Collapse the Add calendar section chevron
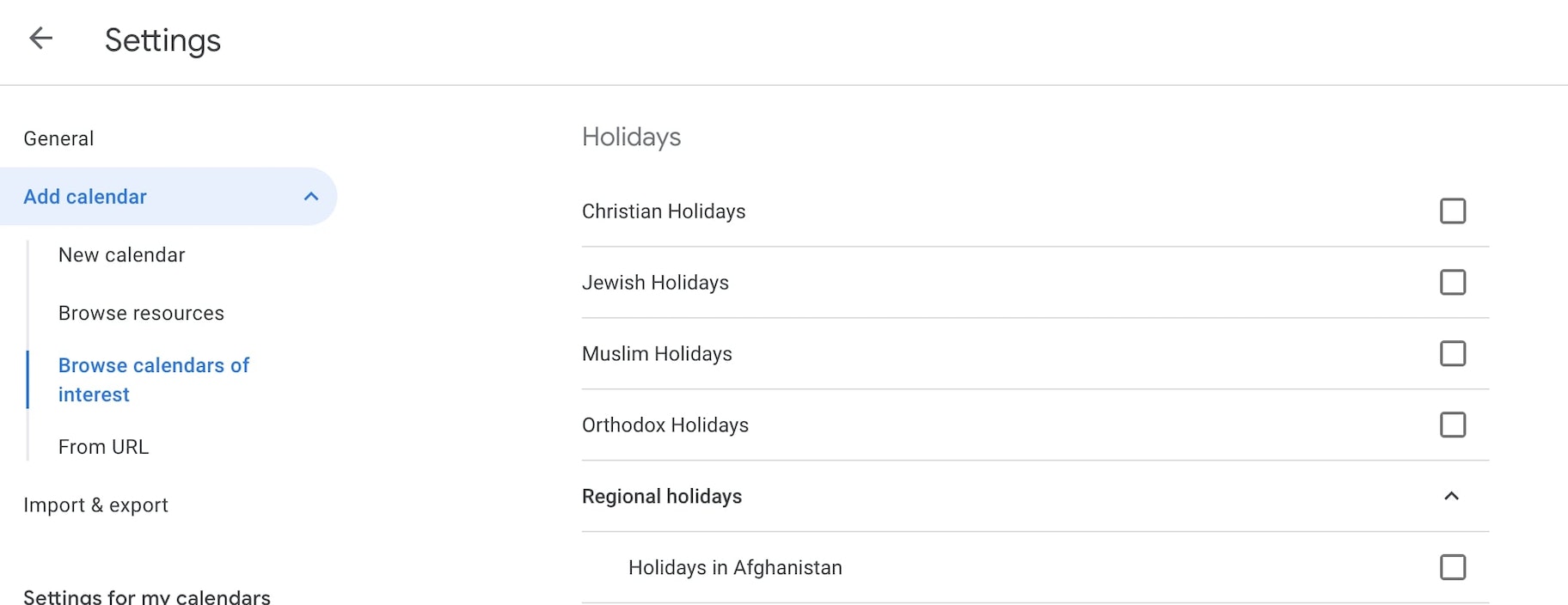This screenshot has width=1568, height=605. [311, 197]
